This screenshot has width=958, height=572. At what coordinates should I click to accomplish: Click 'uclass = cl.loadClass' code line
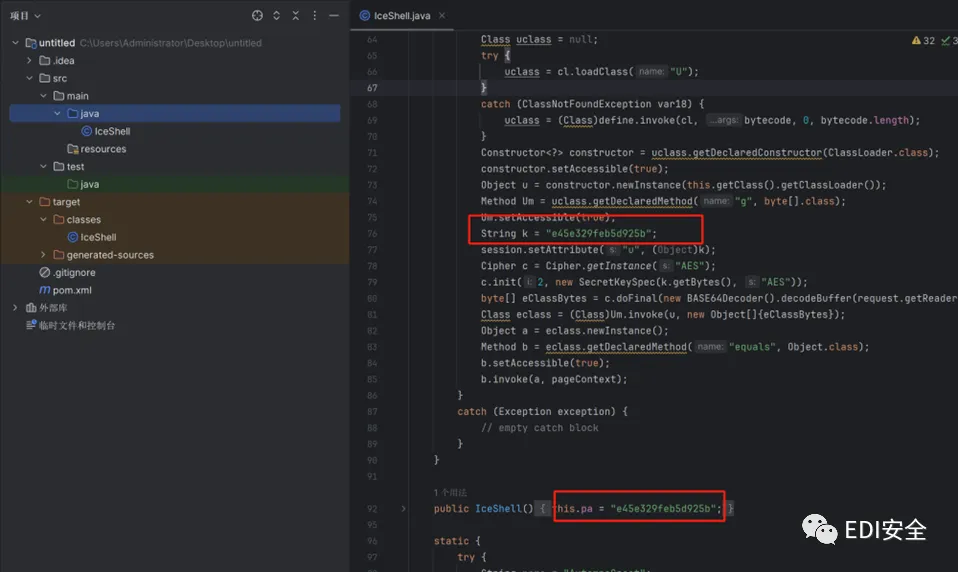[x=601, y=72]
